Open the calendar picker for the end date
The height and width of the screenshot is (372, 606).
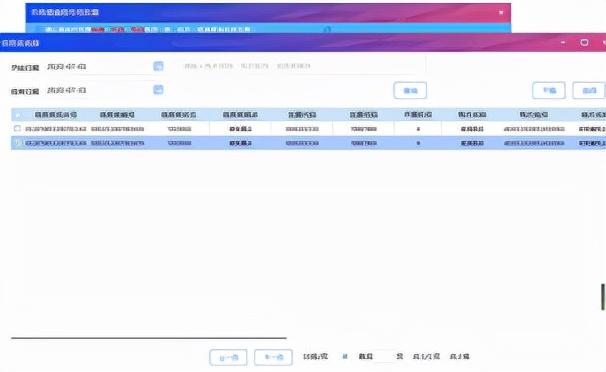[x=158, y=90]
